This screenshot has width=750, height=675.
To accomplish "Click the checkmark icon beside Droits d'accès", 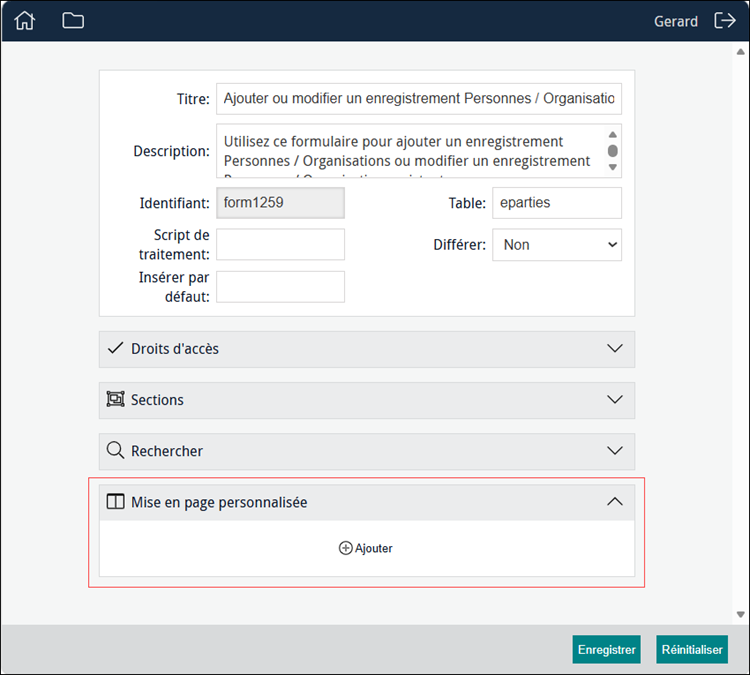I will pyautogui.click(x=115, y=348).
